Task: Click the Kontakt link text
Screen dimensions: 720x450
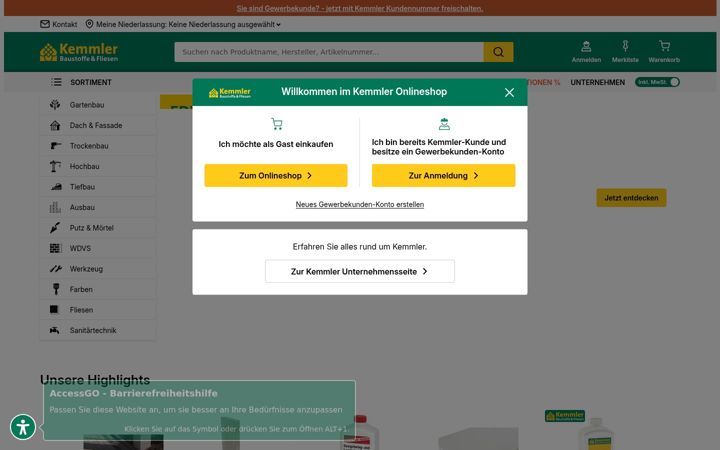Action: [64, 24]
